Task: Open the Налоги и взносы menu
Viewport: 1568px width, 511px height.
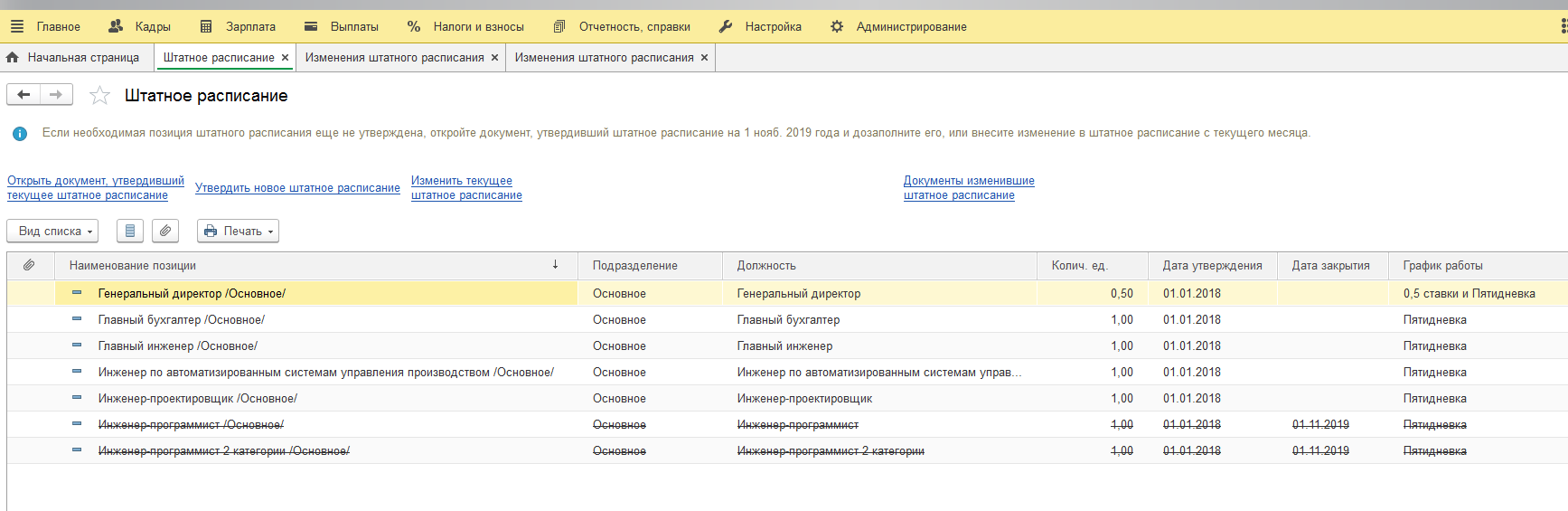Action: tap(466, 27)
